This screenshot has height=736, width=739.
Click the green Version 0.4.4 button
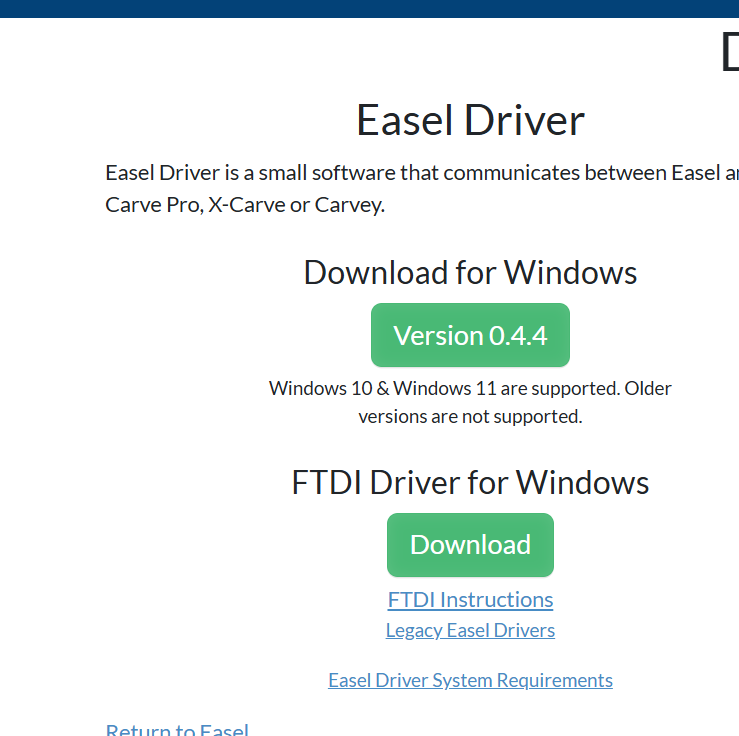[x=470, y=335]
